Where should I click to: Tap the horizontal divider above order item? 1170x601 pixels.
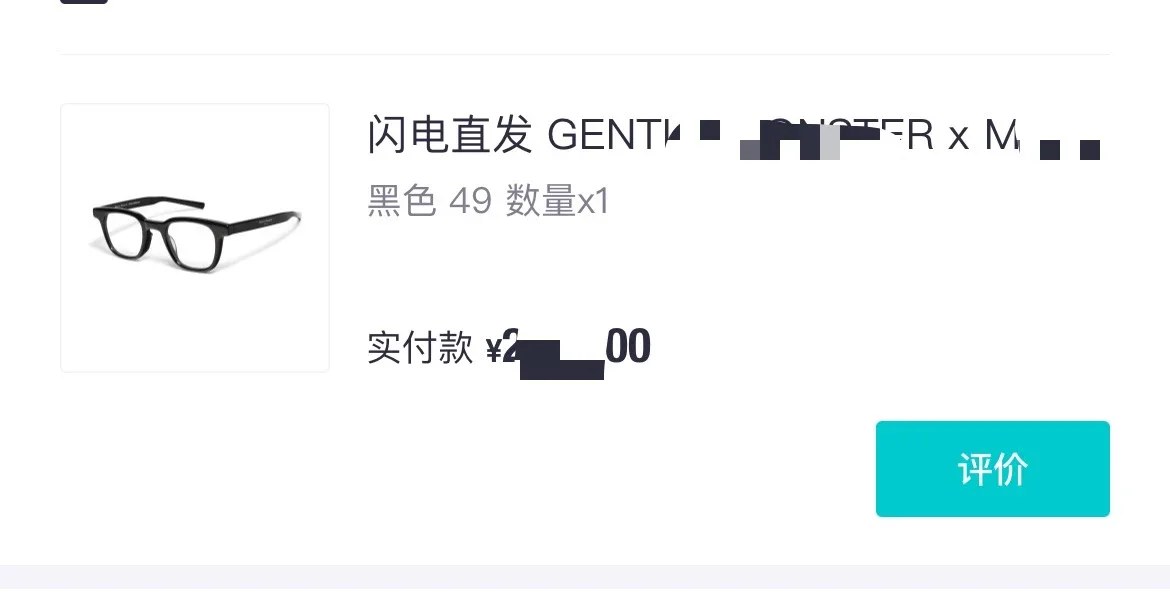(585, 54)
